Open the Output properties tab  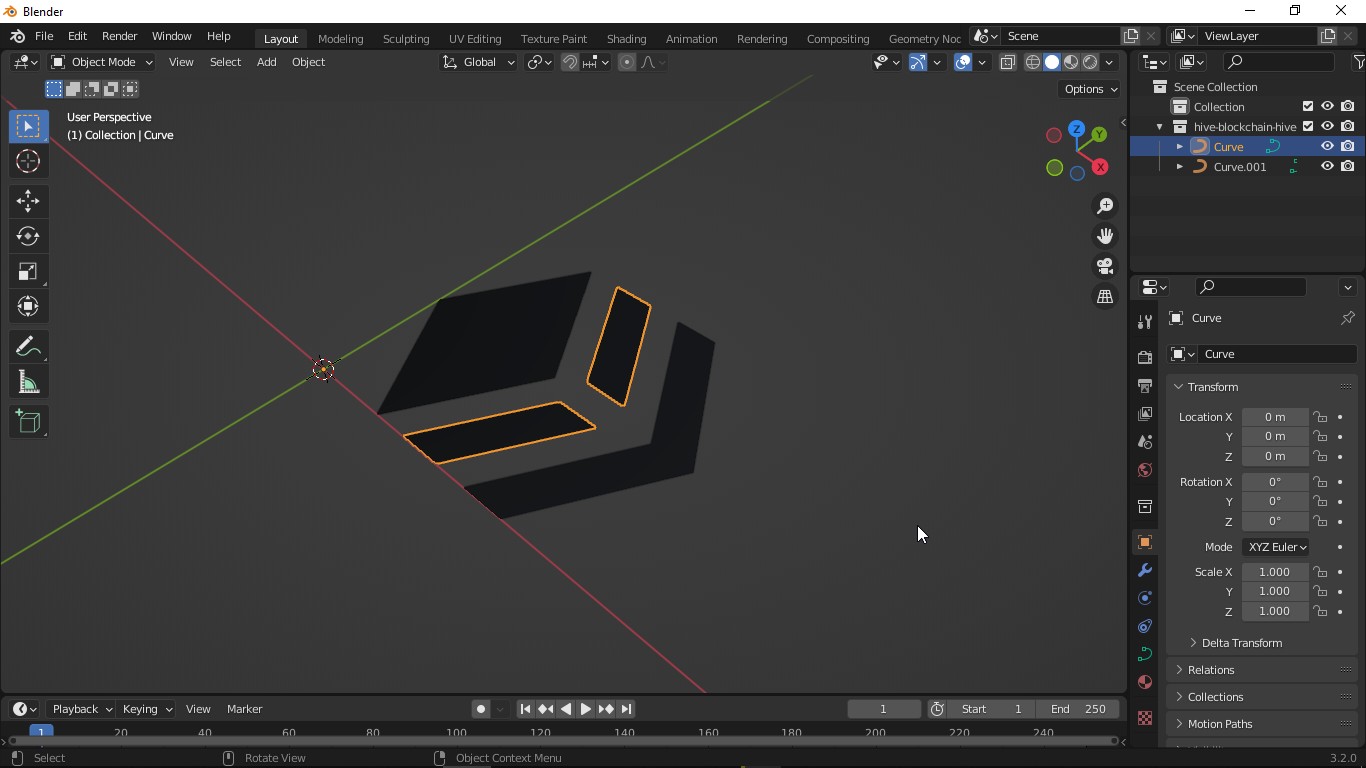click(1145, 385)
